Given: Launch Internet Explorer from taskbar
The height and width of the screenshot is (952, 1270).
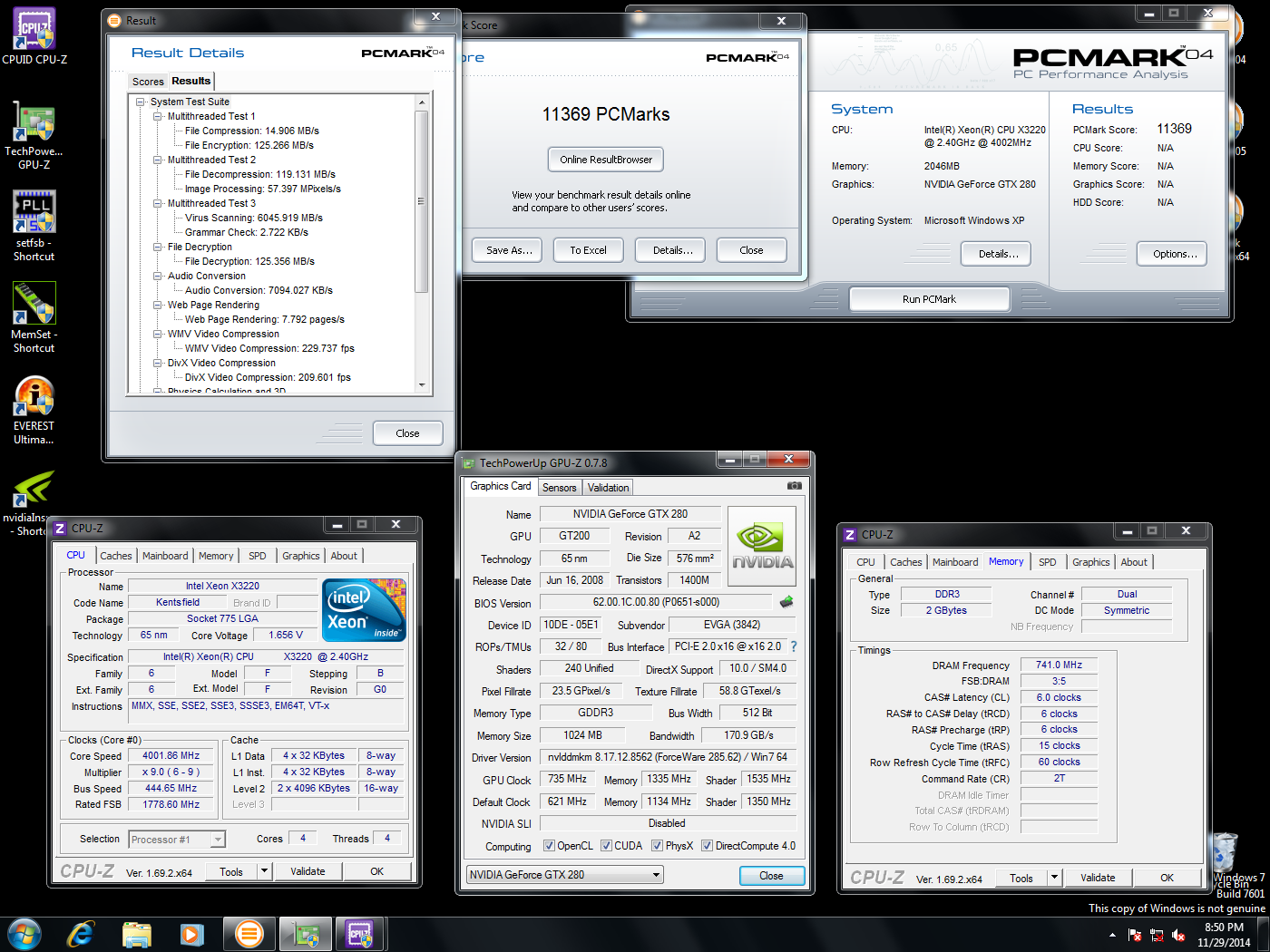Looking at the screenshot, I should click(81, 934).
